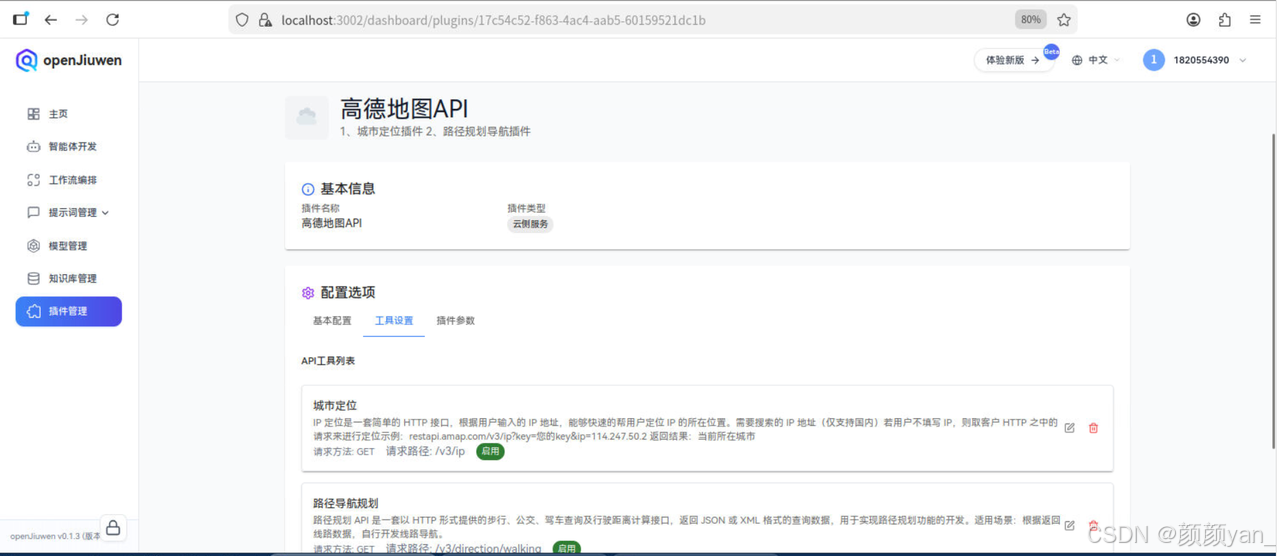This screenshot has height=556, width=1280.
Task: Click the site padlock icon in address bar
Action: 265,19
